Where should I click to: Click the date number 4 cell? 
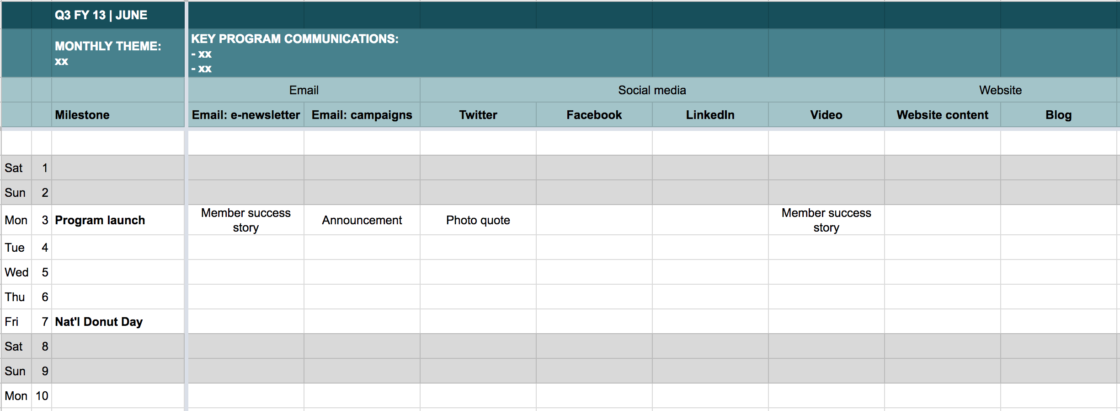point(42,247)
